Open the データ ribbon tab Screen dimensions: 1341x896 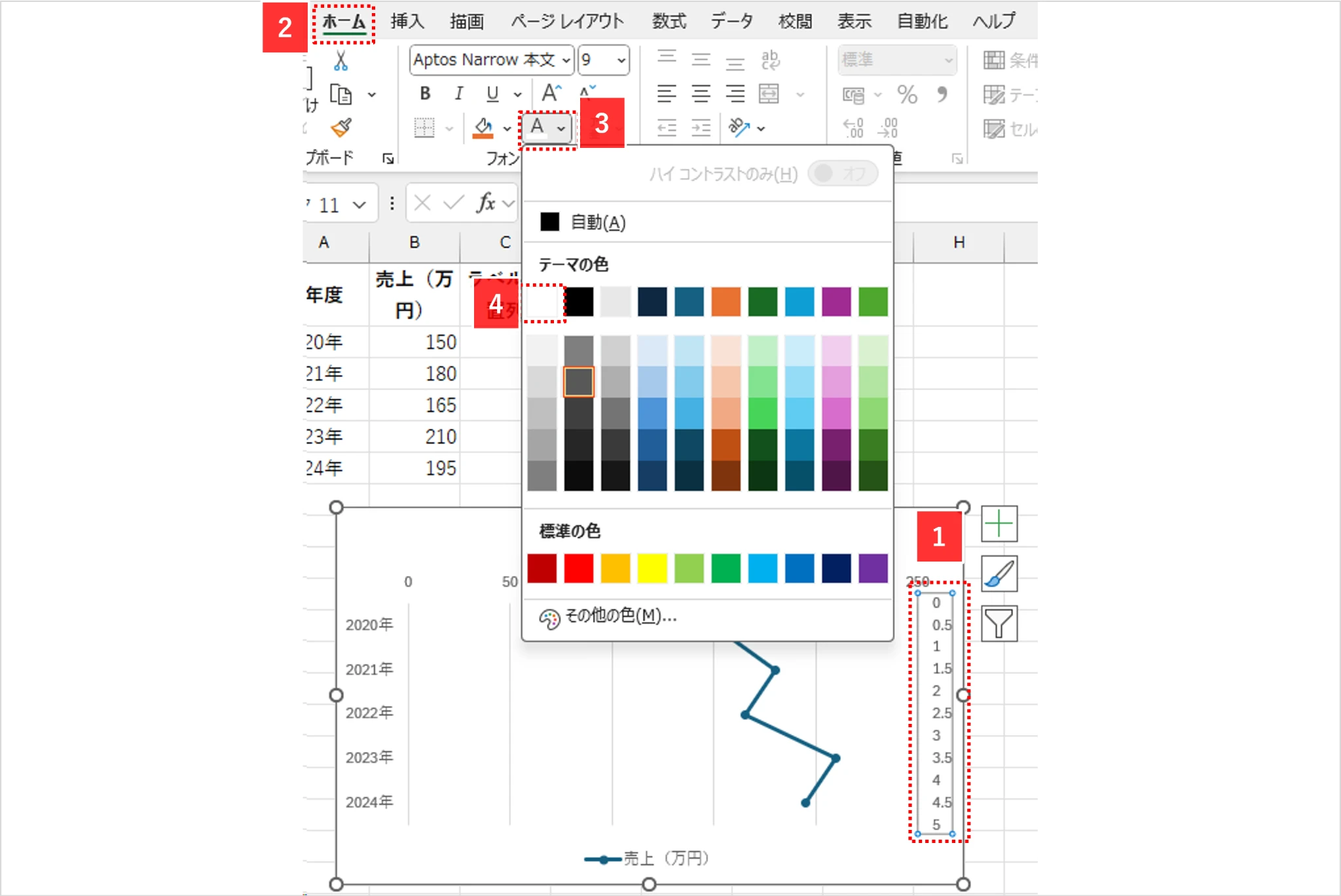[731, 22]
